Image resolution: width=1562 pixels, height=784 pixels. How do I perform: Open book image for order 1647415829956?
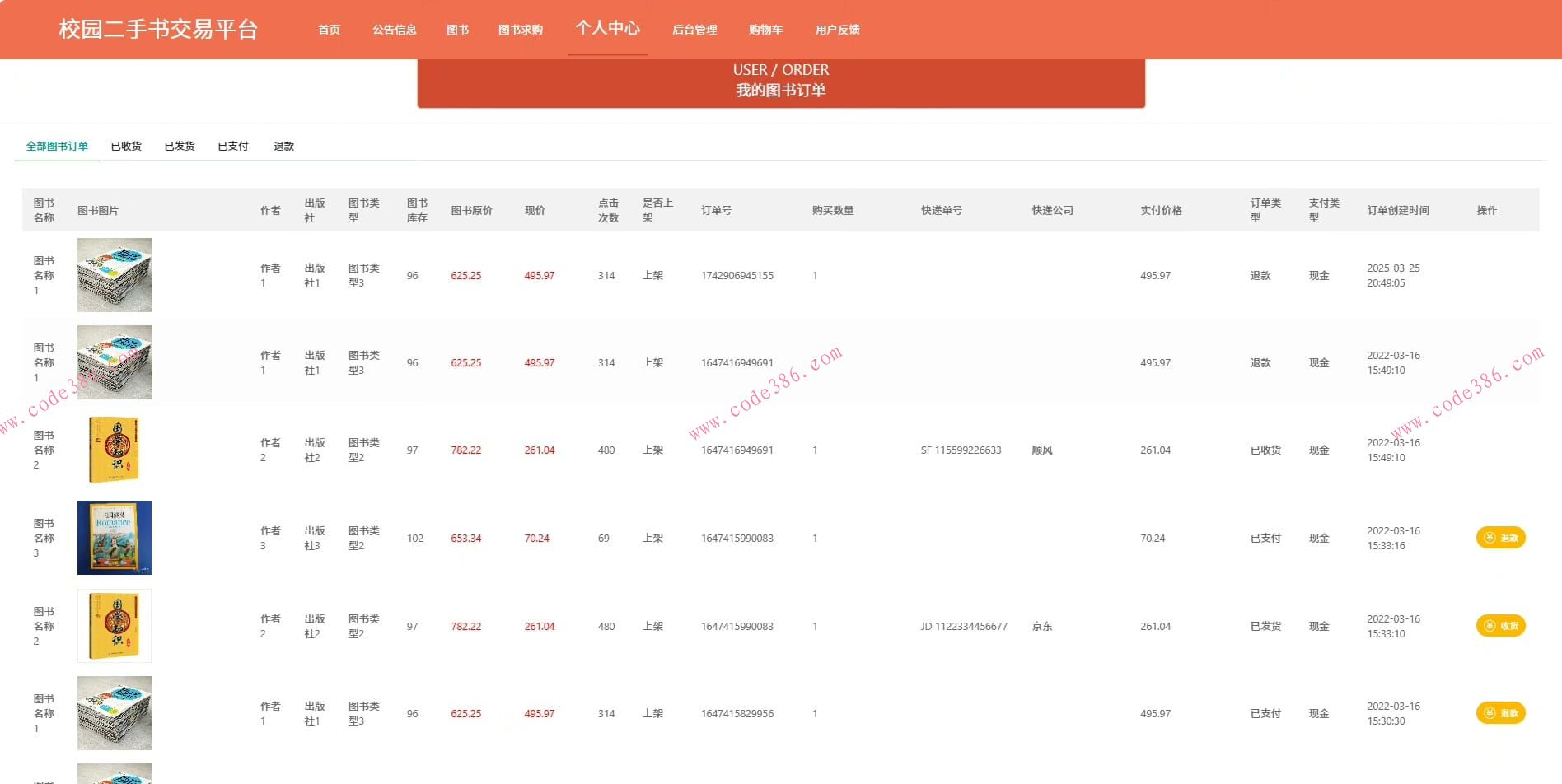coord(115,713)
